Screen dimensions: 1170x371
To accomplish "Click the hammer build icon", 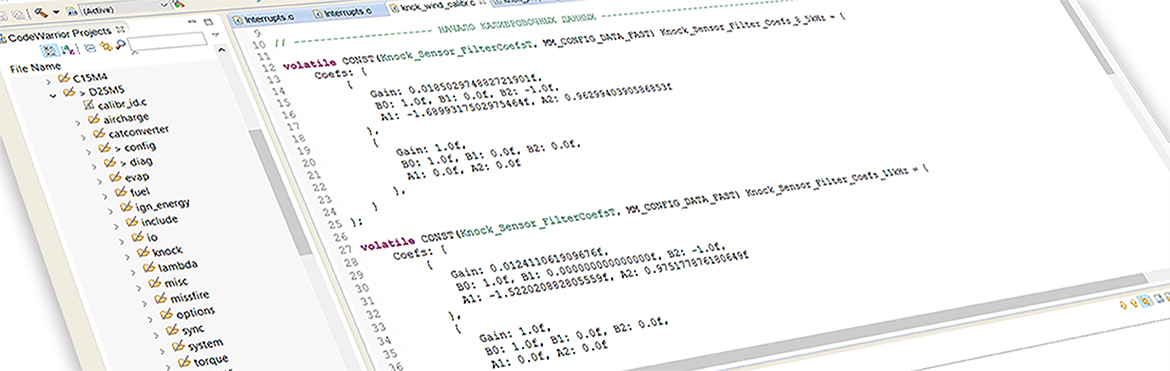I will click(x=40, y=13).
